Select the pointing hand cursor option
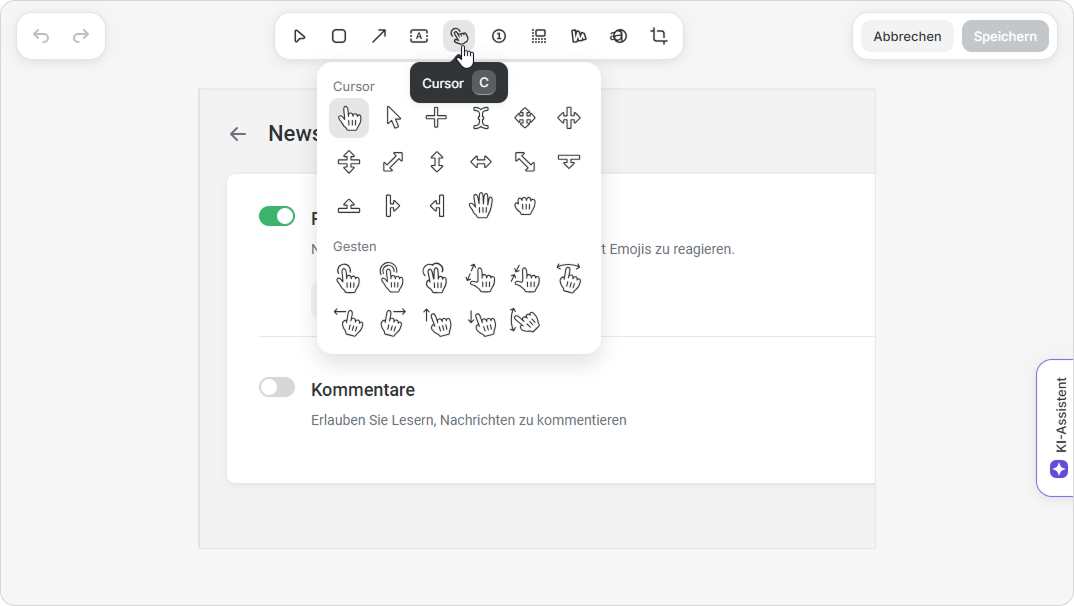 (349, 118)
